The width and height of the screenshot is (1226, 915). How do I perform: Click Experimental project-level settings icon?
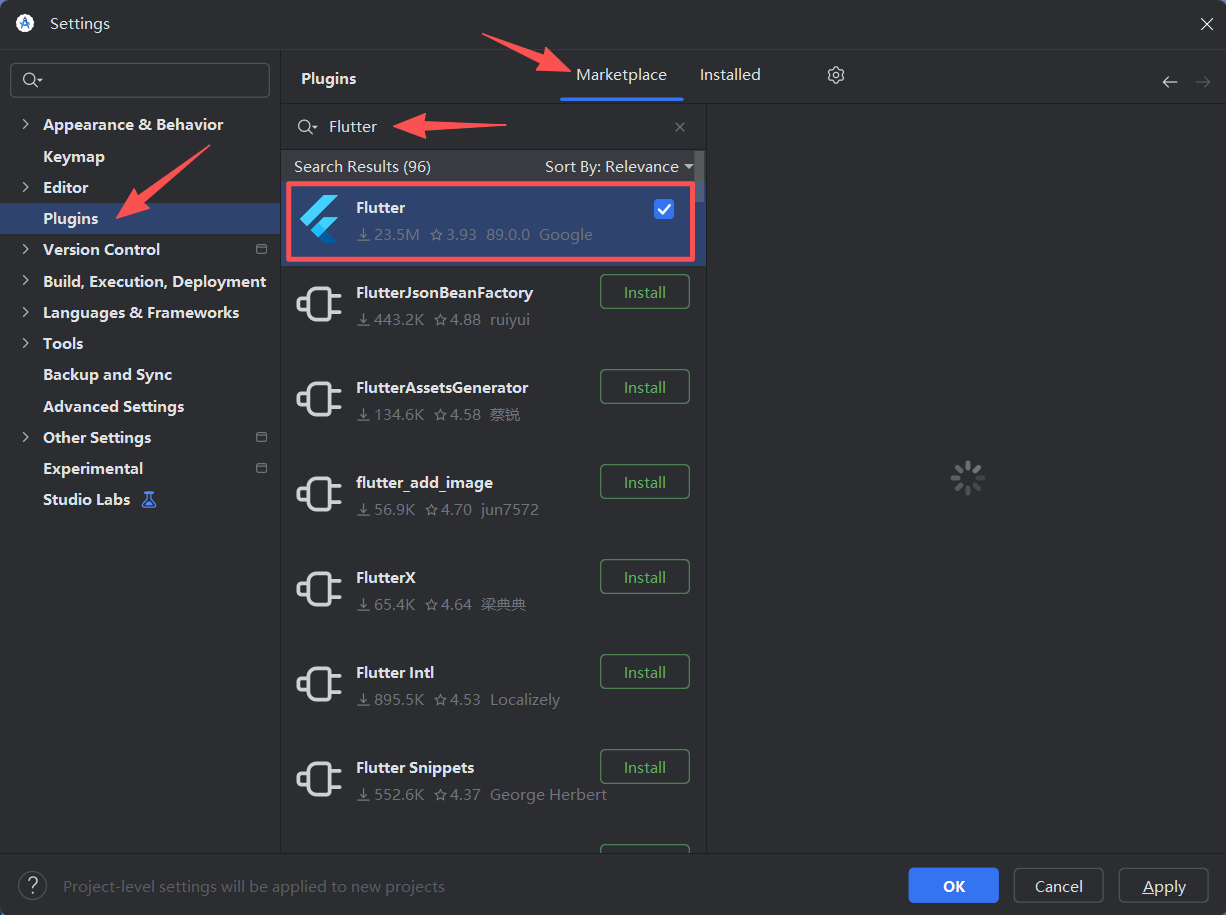[x=262, y=468]
